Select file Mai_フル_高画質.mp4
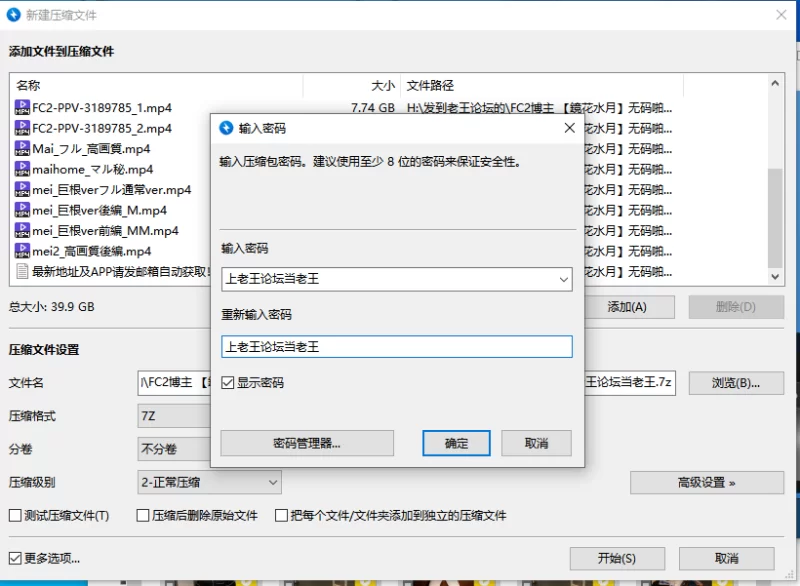Image resolution: width=800 pixels, height=586 pixels. coord(91,148)
